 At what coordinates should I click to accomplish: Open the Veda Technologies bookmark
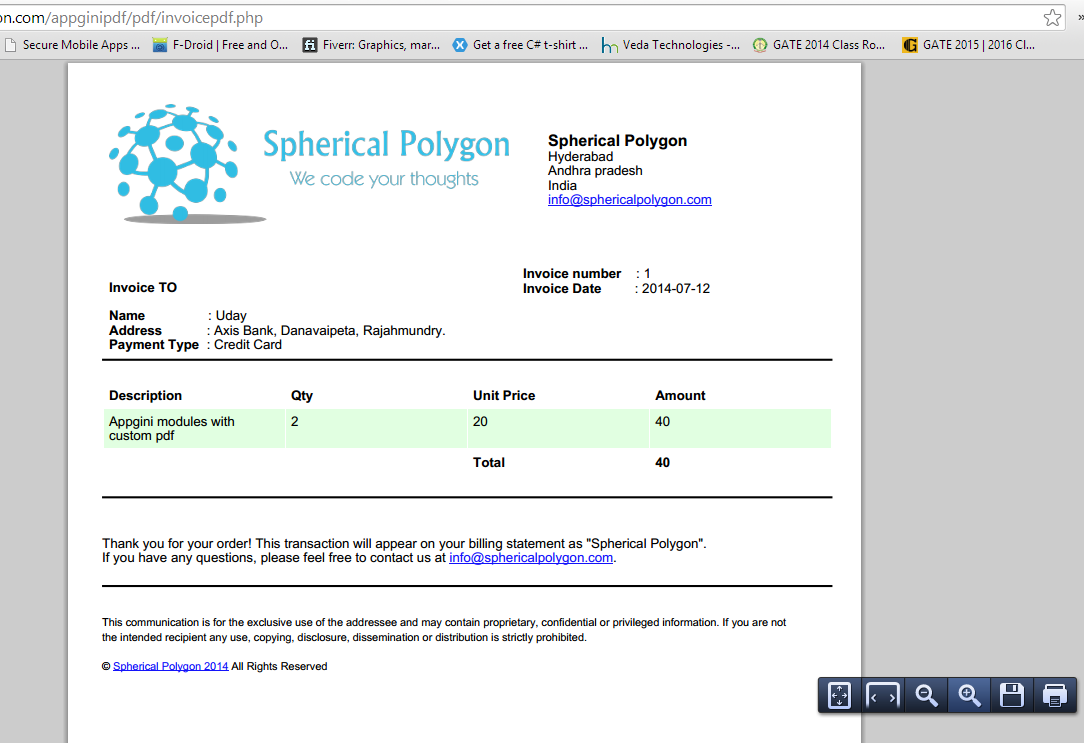click(671, 45)
